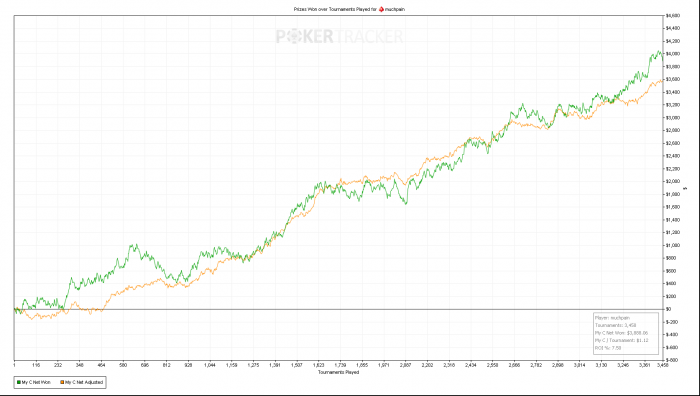Image resolution: width=700 pixels, height=396 pixels.
Task: Click the 1,275 tick on the x-axis
Action: (253, 365)
